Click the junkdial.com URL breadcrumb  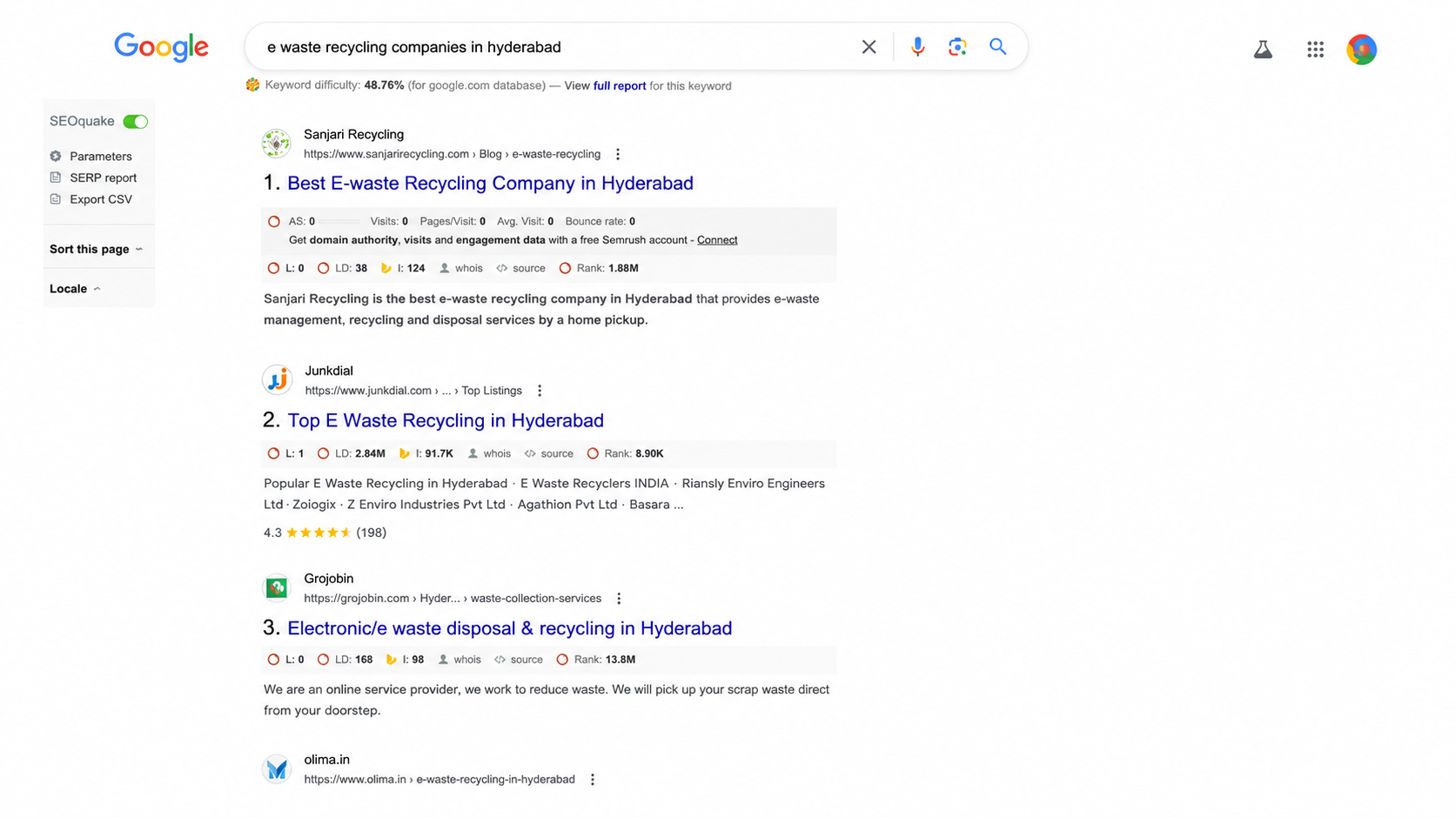413,391
